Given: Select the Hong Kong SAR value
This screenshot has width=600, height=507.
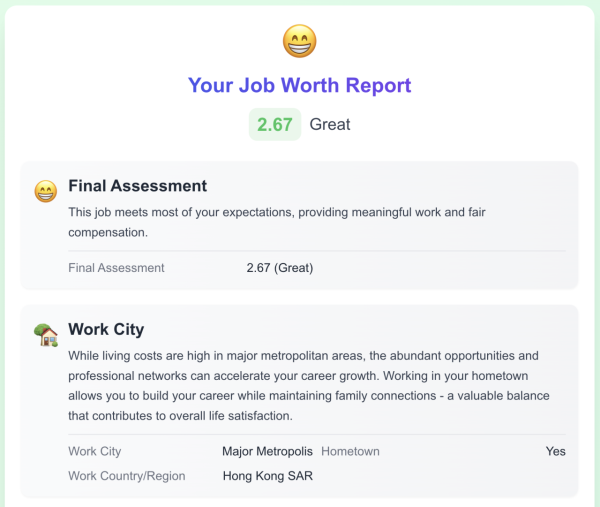Looking at the screenshot, I should pos(267,476).
